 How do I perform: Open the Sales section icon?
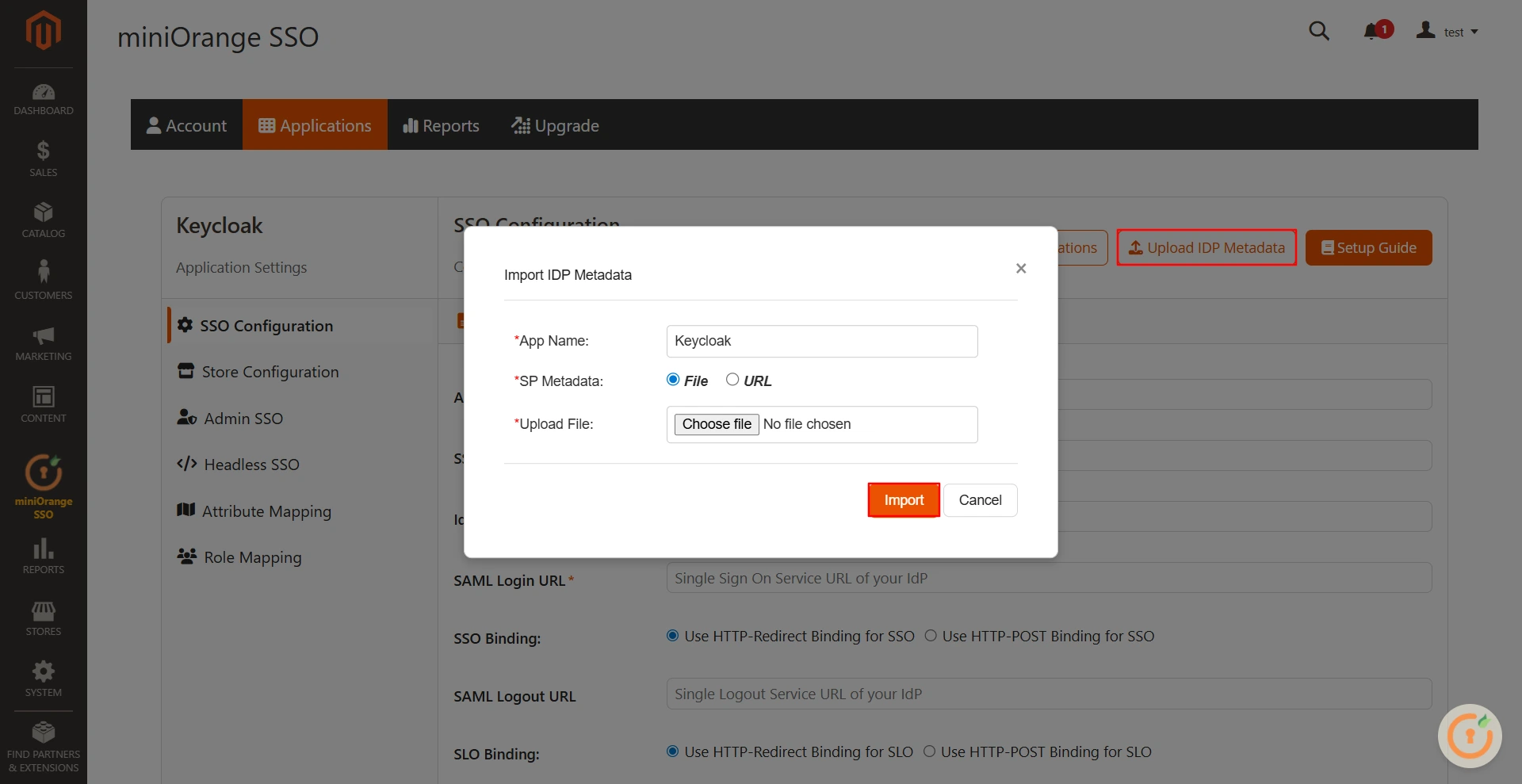[43, 155]
